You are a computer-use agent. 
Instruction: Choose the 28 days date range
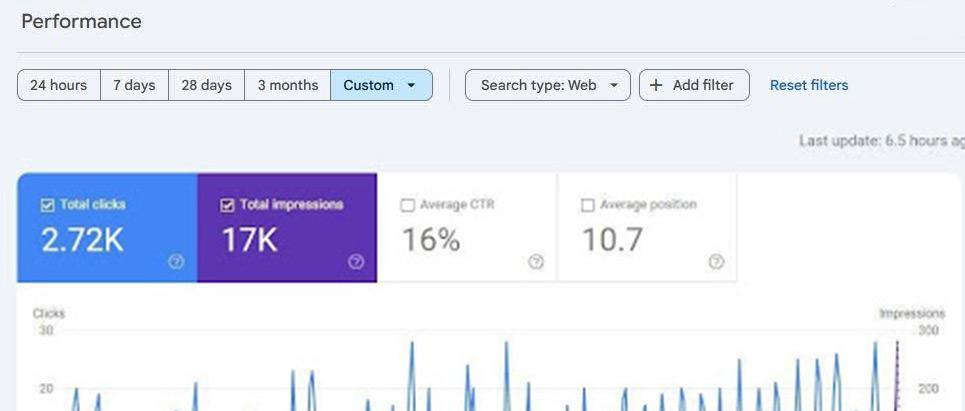click(x=206, y=86)
